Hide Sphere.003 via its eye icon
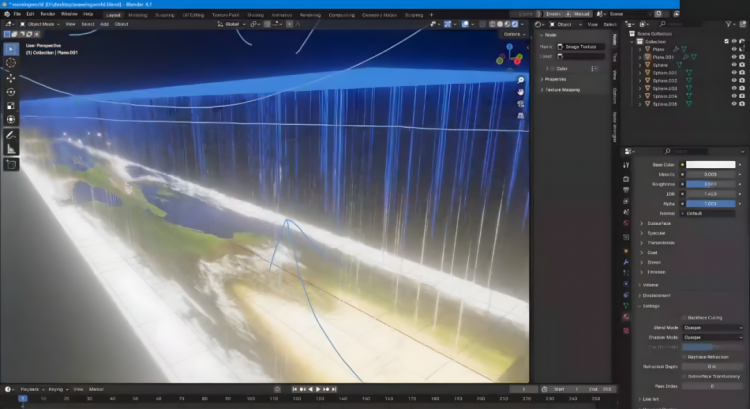The height and width of the screenshot is (409, 750). (x=734, y=88)
